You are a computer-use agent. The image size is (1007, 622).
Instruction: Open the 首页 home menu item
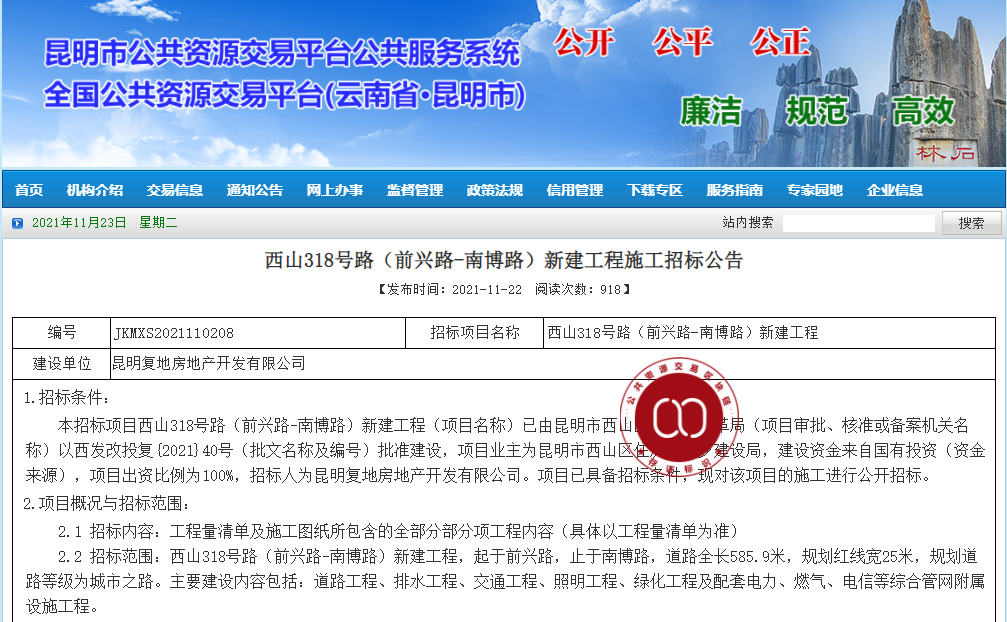click(29, 190)
